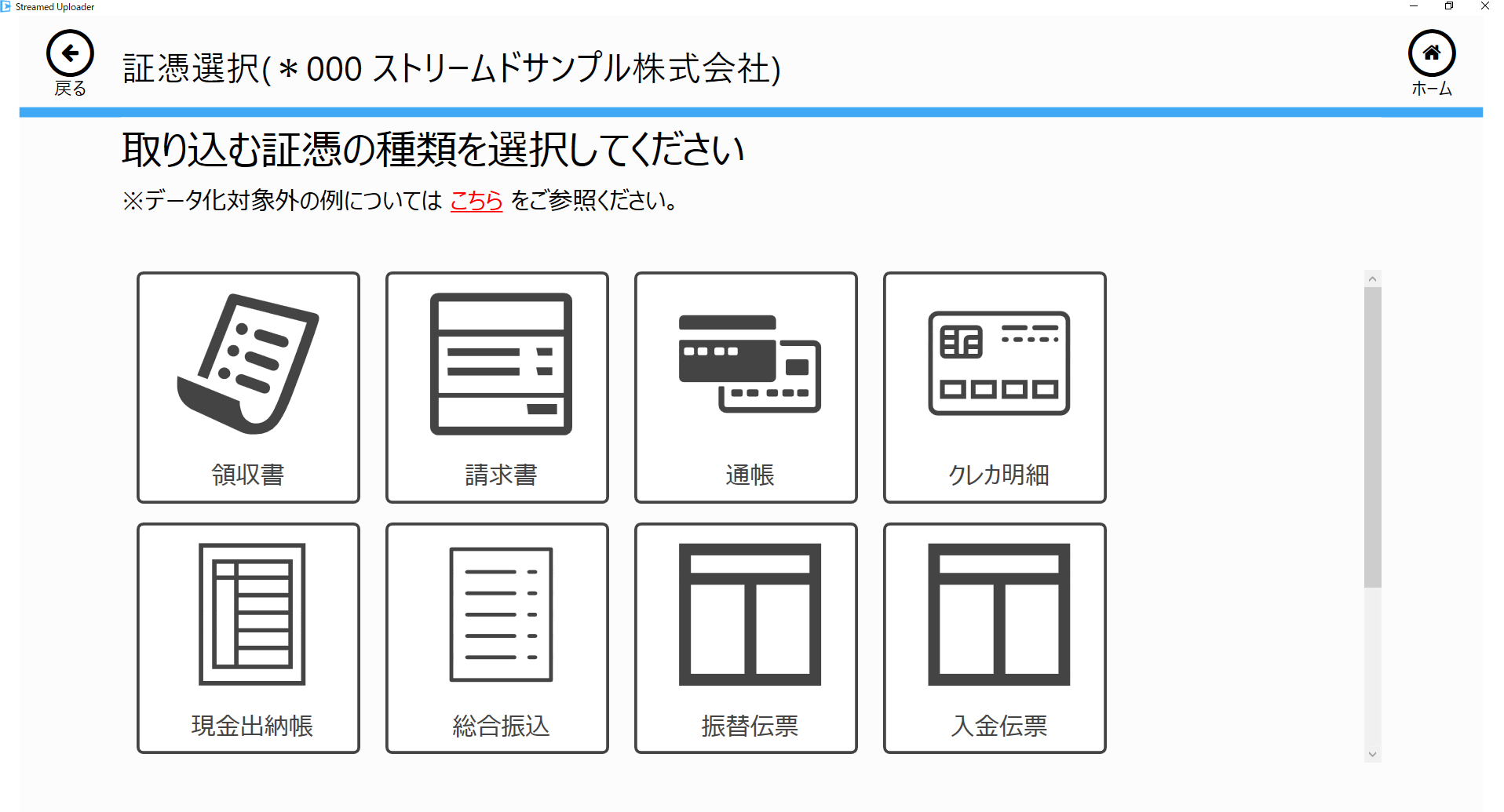The height and width of the screenshot is (812, 1504).
Task: Click the scrollbar down arrow
Action: pyautogui.click(x=1372, y=754)
